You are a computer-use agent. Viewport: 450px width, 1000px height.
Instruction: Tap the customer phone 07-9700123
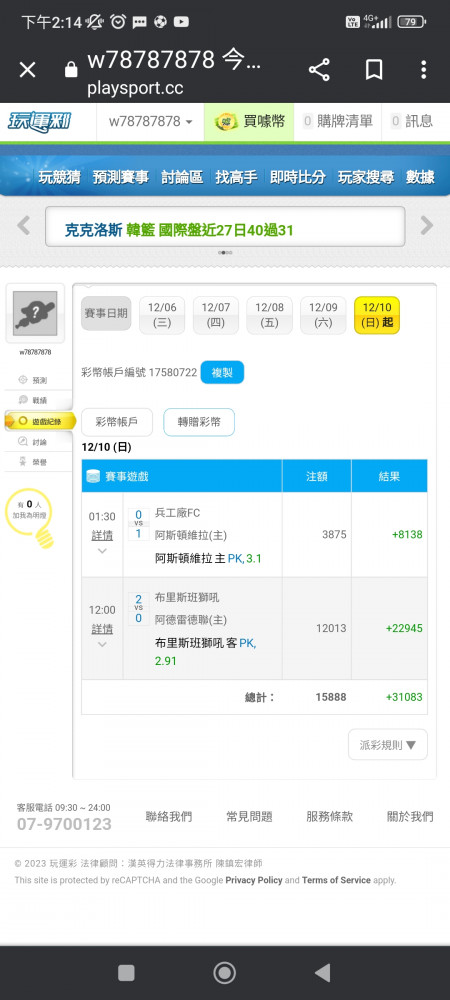[x=64, y=824]
